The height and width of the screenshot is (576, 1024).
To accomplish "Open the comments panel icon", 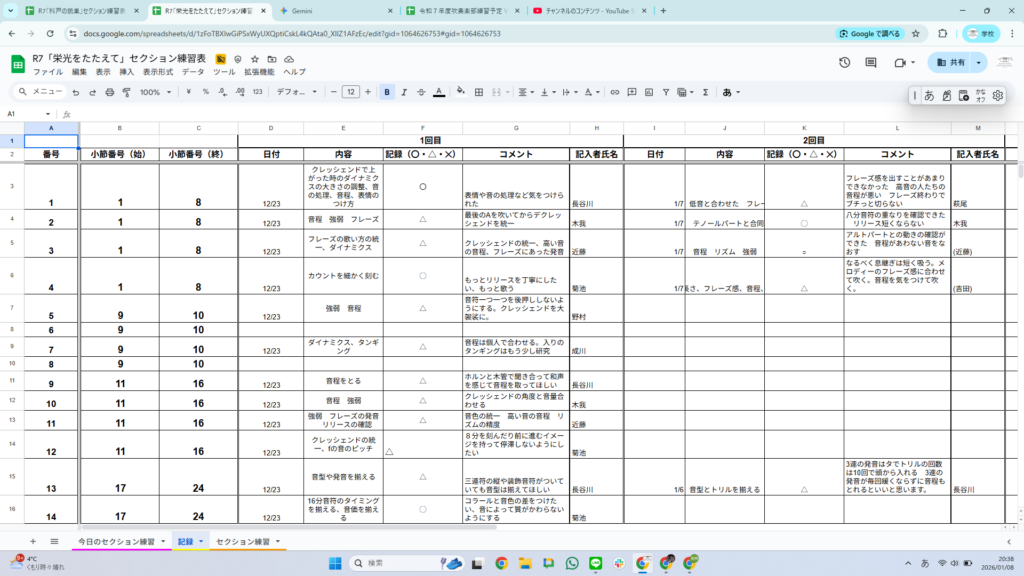I will click(871, 62).
